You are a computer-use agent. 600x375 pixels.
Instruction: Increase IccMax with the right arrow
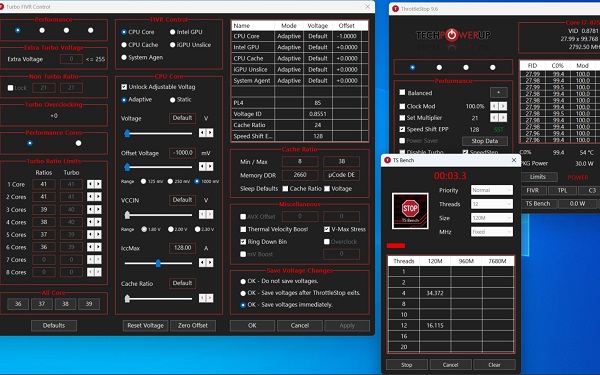tap(210, 262)
